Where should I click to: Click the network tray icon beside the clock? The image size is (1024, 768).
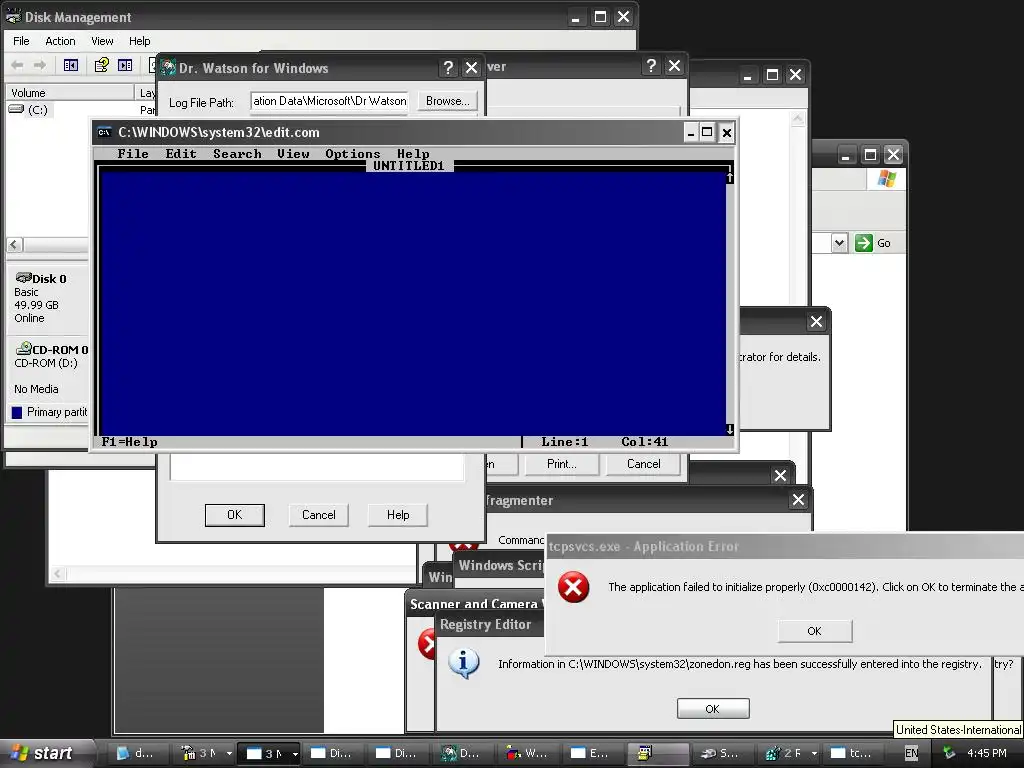coord(949,753)
